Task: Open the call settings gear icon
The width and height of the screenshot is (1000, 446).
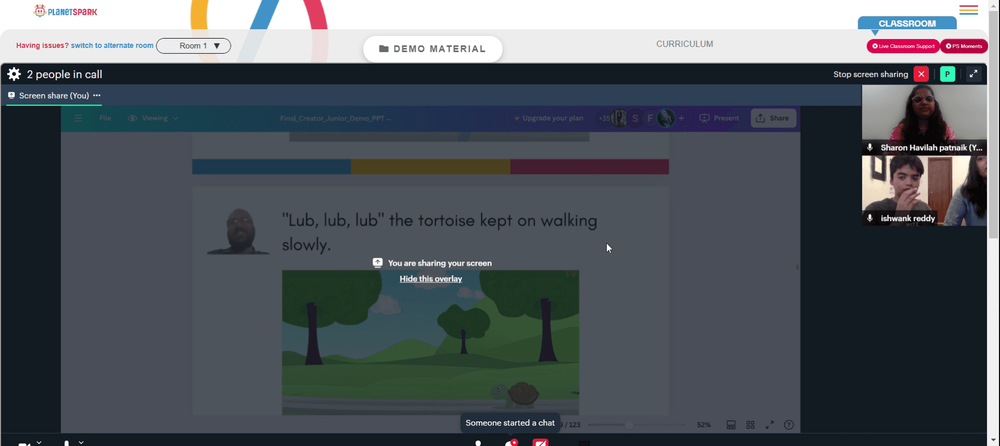Action: click(14, 74)
